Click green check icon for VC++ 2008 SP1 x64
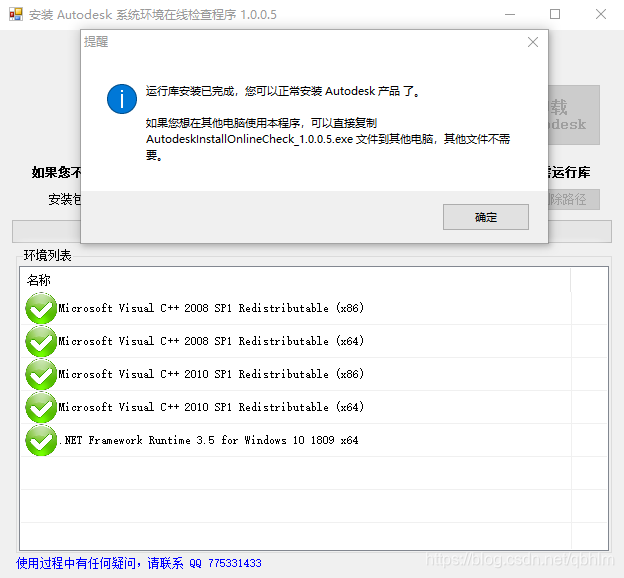 (x=41, y=341)
